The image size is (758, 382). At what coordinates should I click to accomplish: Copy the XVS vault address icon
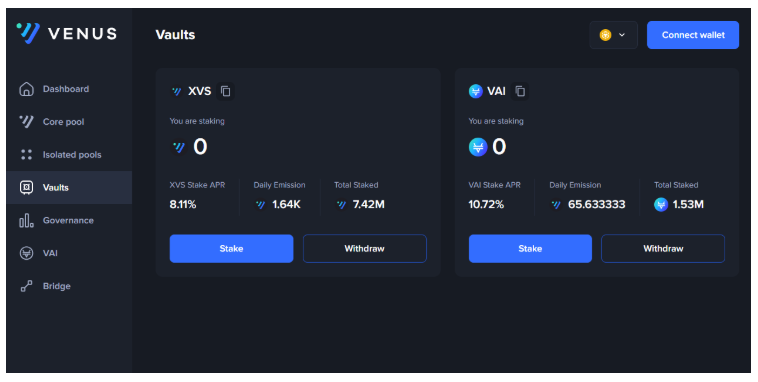[x=226, y=91]
